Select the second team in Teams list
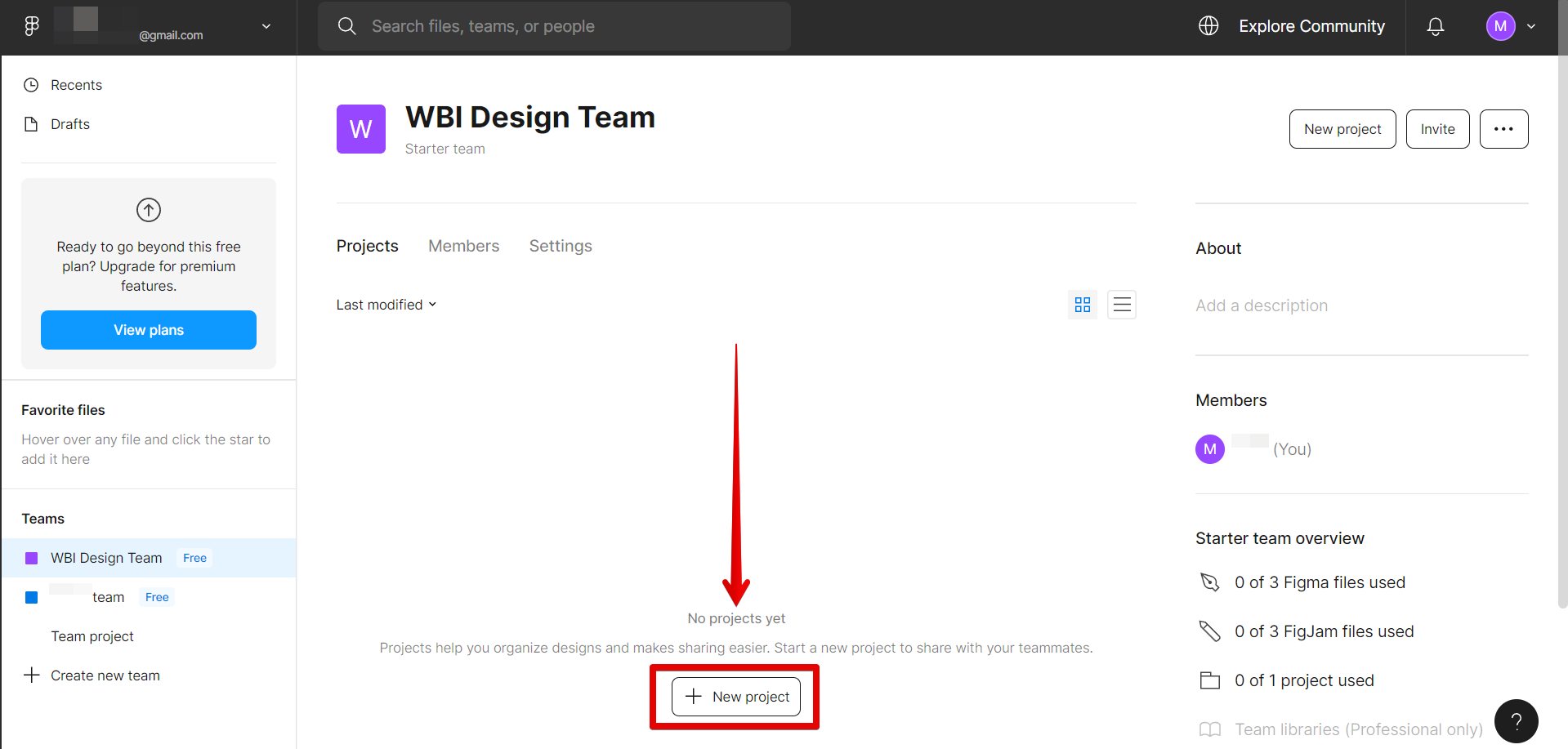The height and width of the screenshot is (749, 1568). (149, 597)
